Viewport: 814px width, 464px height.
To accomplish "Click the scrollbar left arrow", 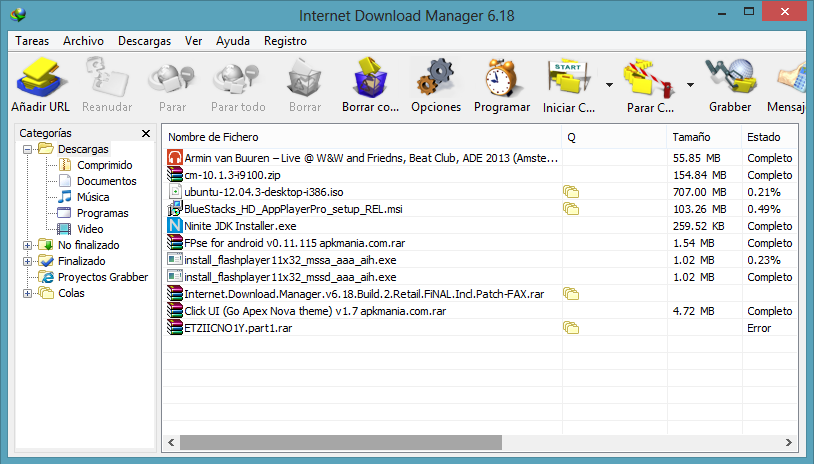I will click(171, 442).
